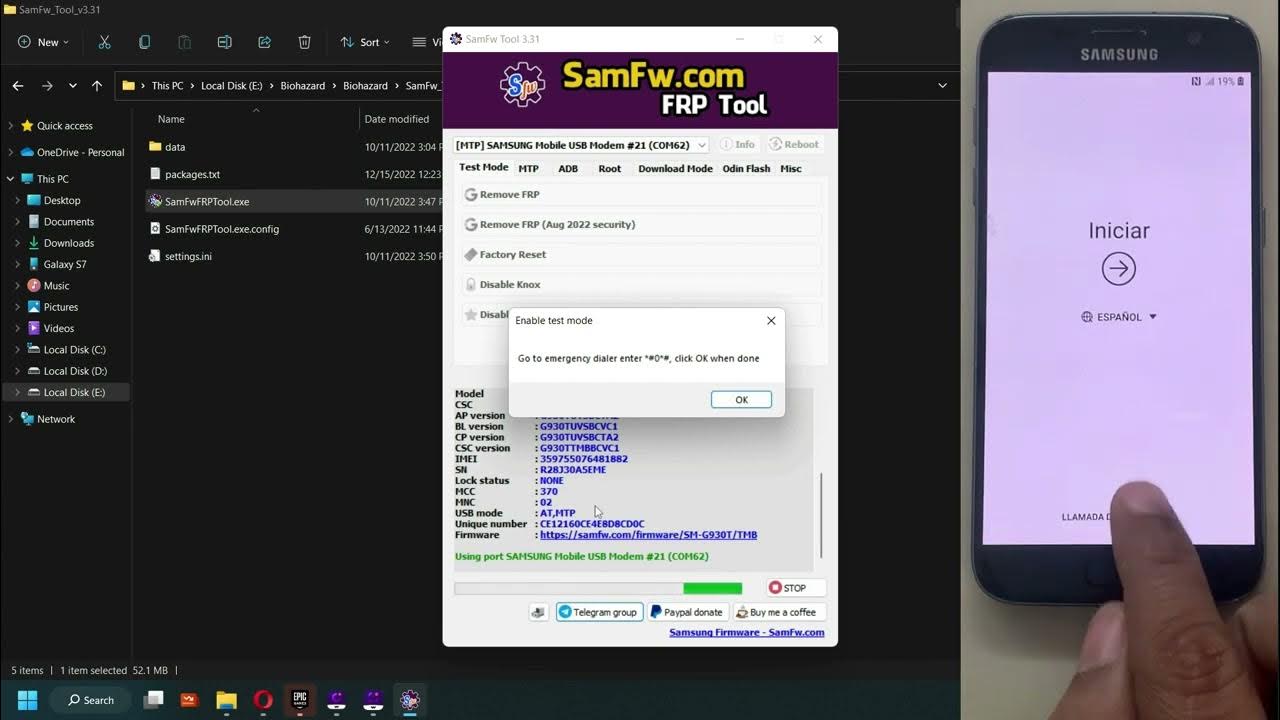Switch to the Misc tab
The width and height of the screenshot is (1280, 720).
(791, 168)
